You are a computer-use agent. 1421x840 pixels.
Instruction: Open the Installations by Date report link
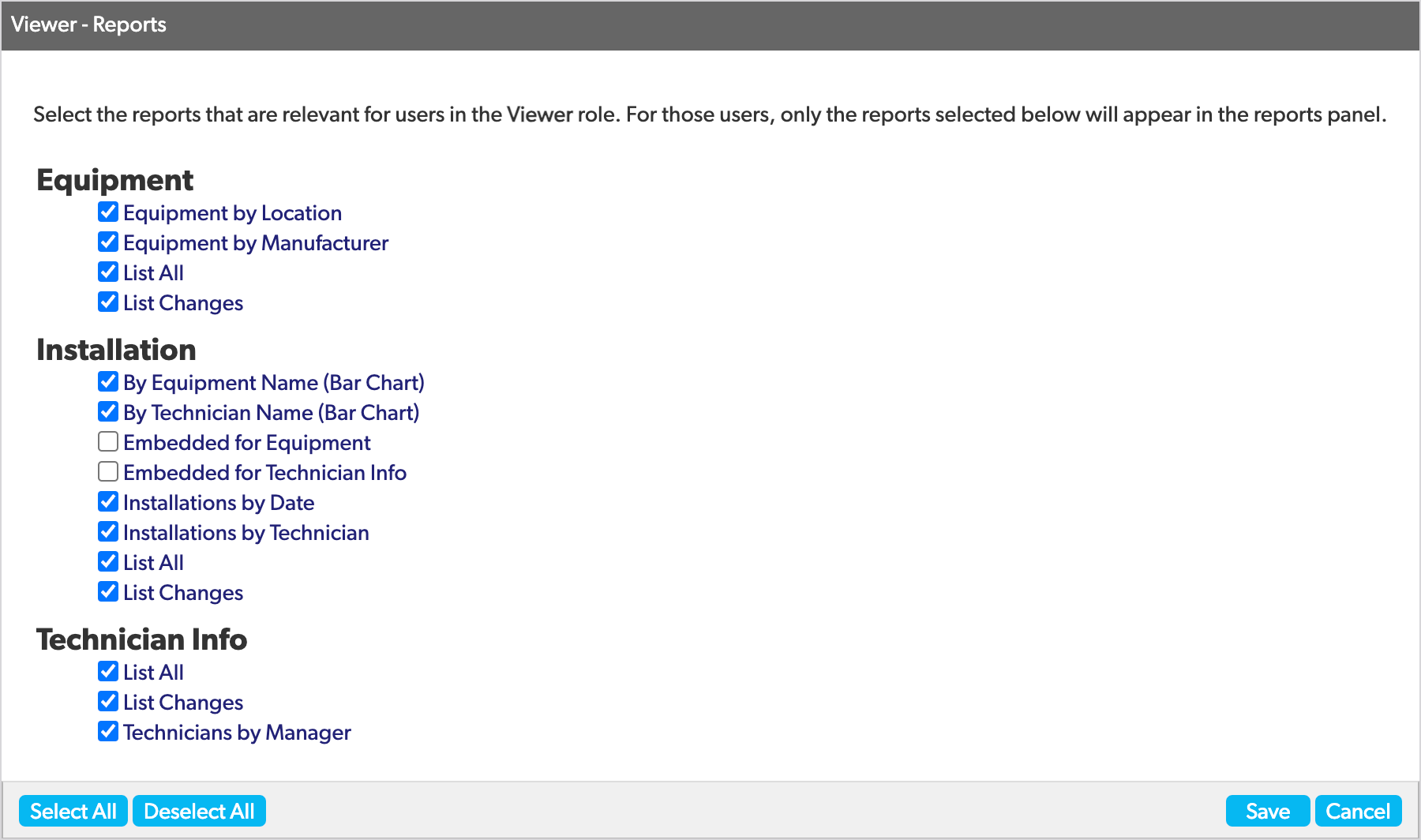click(219, 503)
